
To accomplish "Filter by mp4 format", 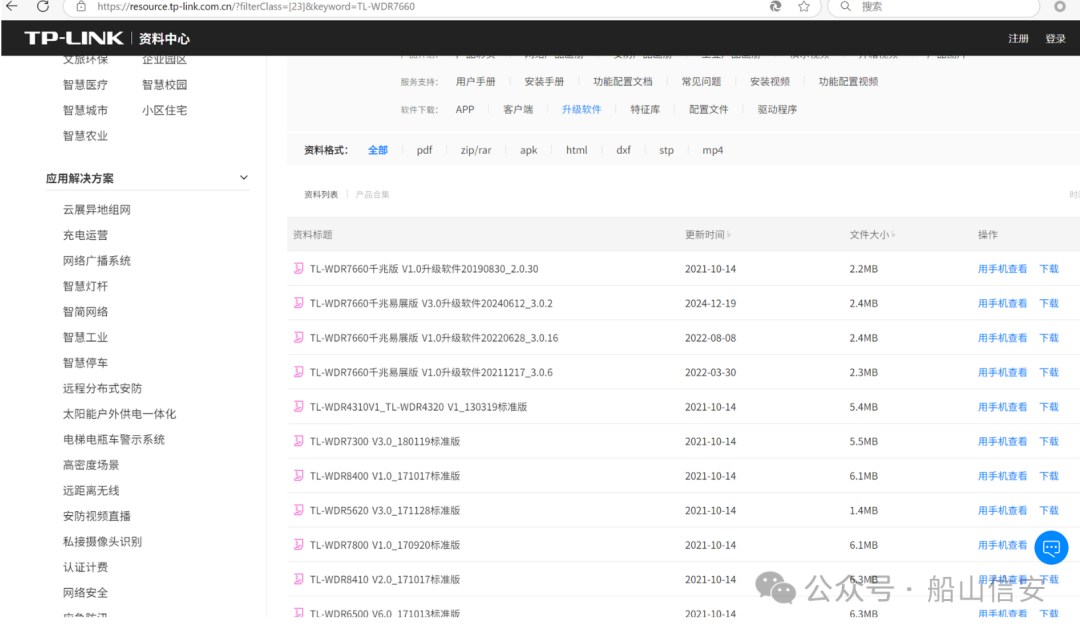I will tap(712, 150).
